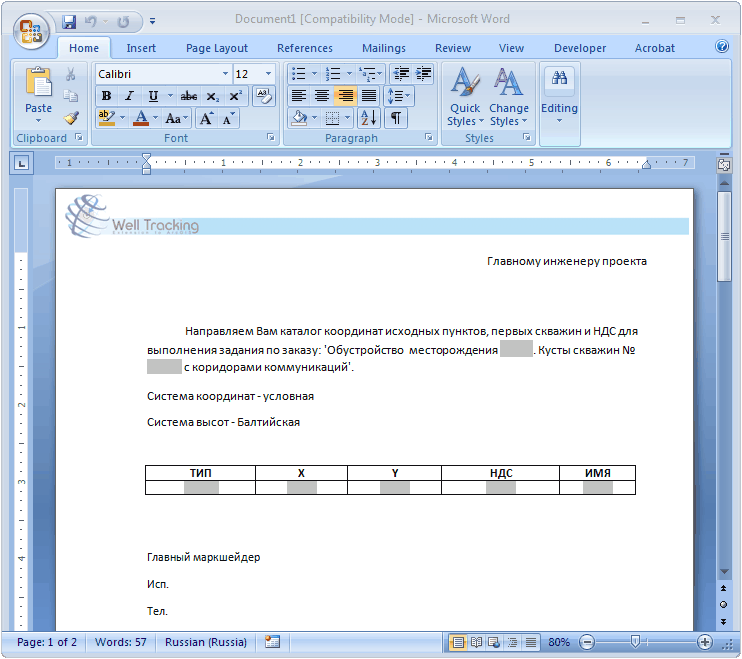Select the Format Painter brush
Image resolution: width=742 pixels, height=659 pixels.
71,117
